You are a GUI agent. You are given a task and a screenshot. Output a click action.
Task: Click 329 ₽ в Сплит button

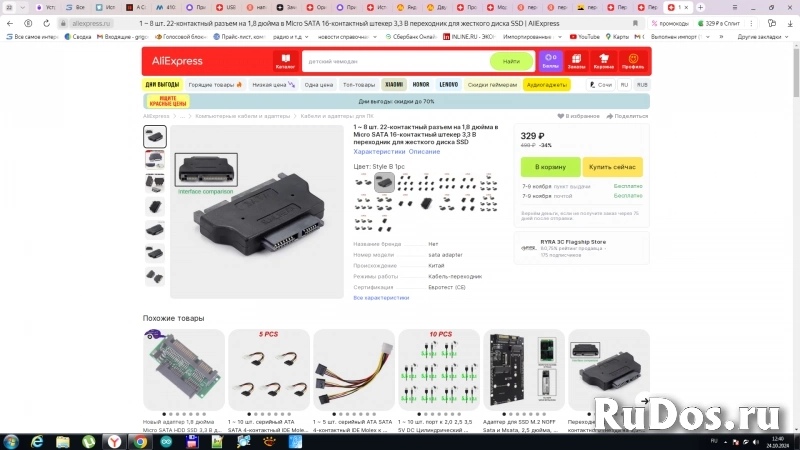click(718, 23)
